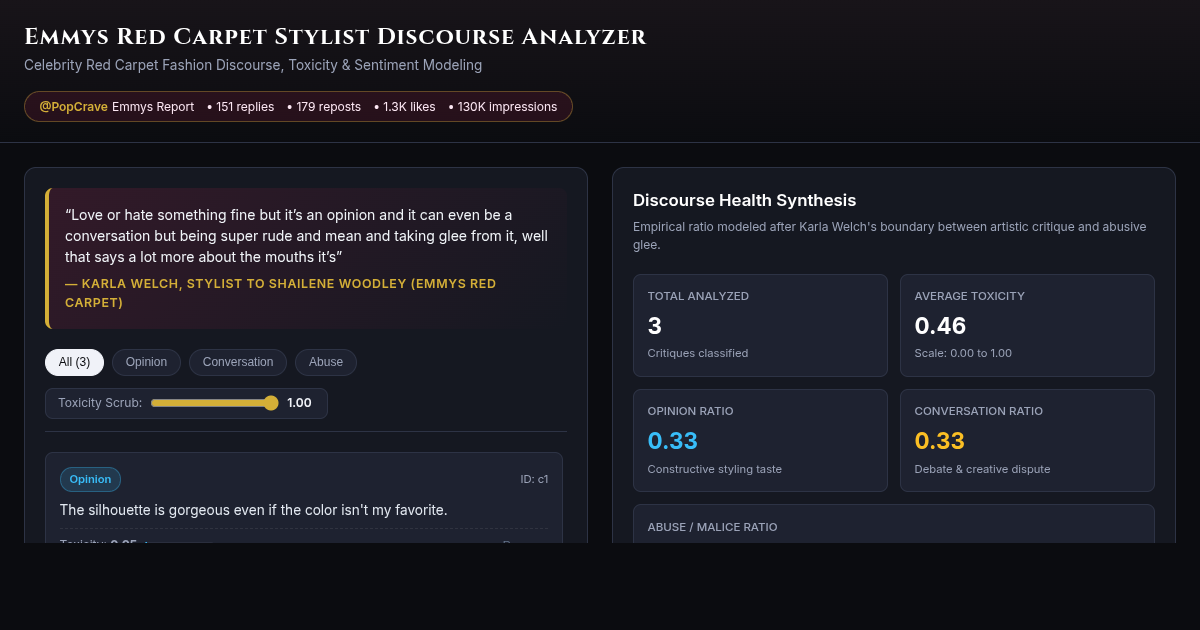1200x630 pixels.
Task: Click the Abuse / Malice Ratio heading
Action: coord(712,527)
